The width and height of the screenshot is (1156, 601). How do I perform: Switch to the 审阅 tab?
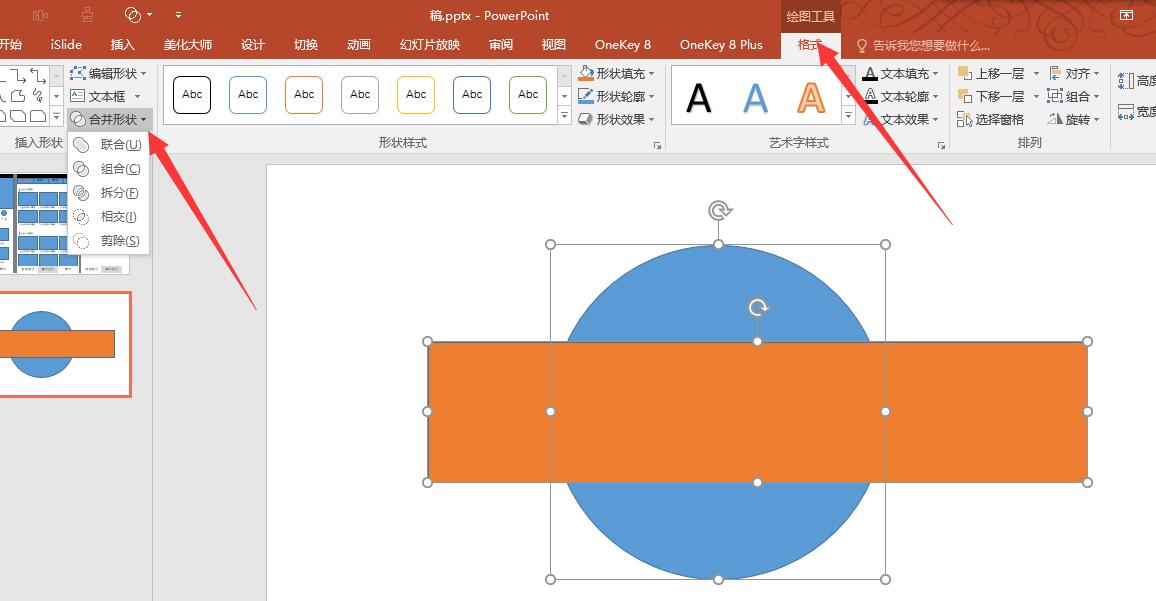[x=501, y=45]
